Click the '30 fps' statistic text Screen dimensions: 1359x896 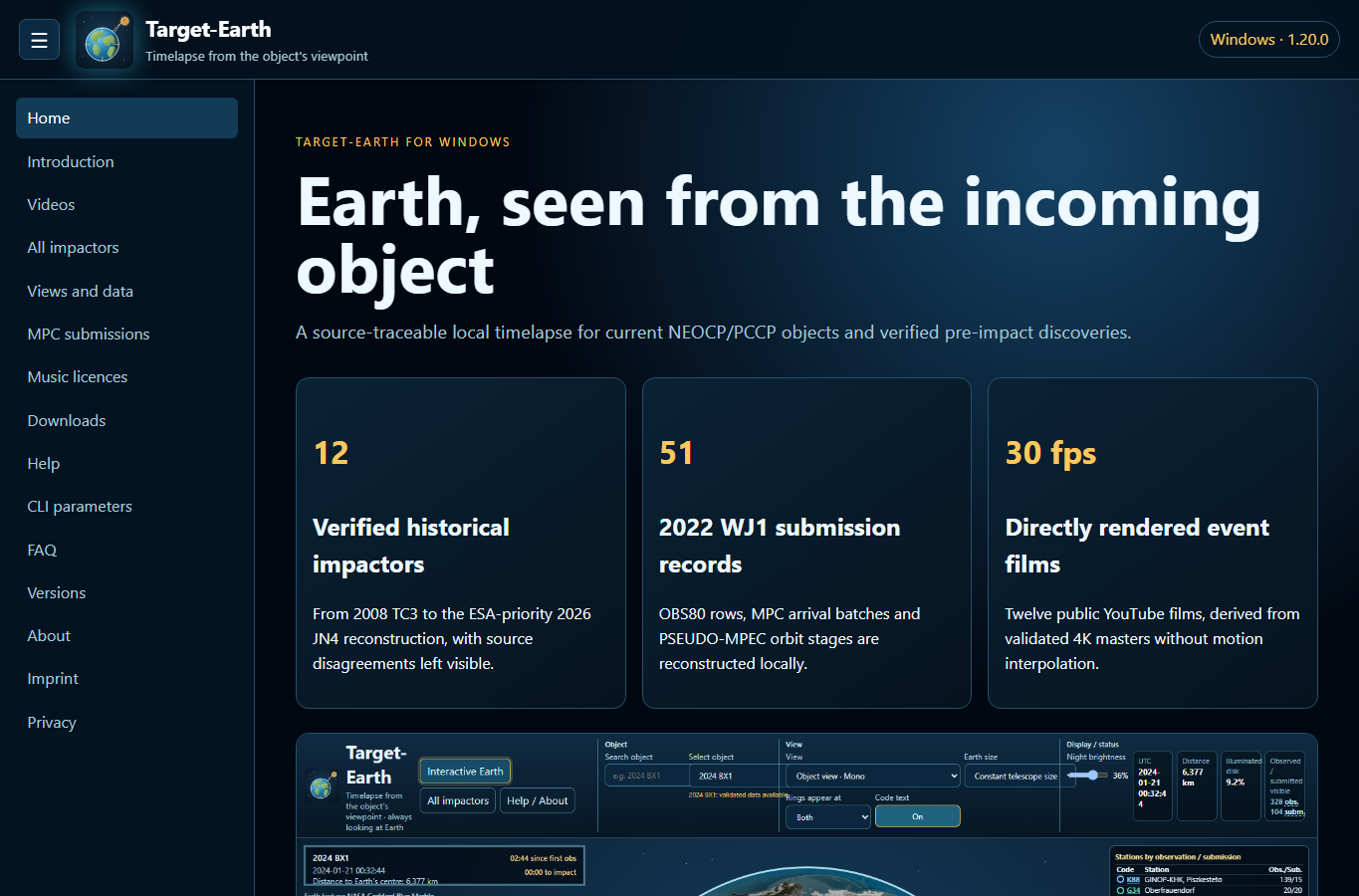[1050, 453]
